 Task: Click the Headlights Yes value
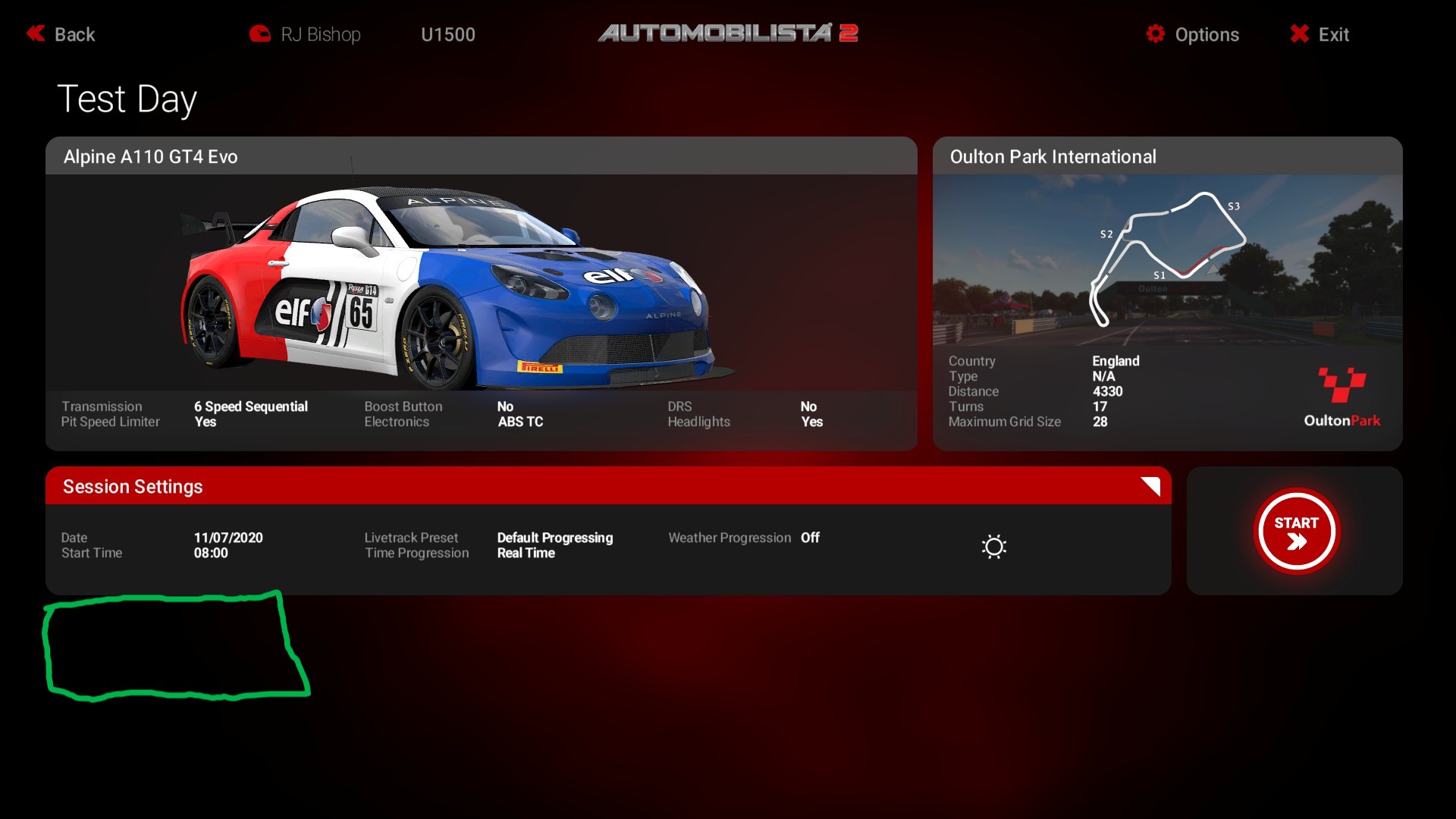(x=811, y=422)
